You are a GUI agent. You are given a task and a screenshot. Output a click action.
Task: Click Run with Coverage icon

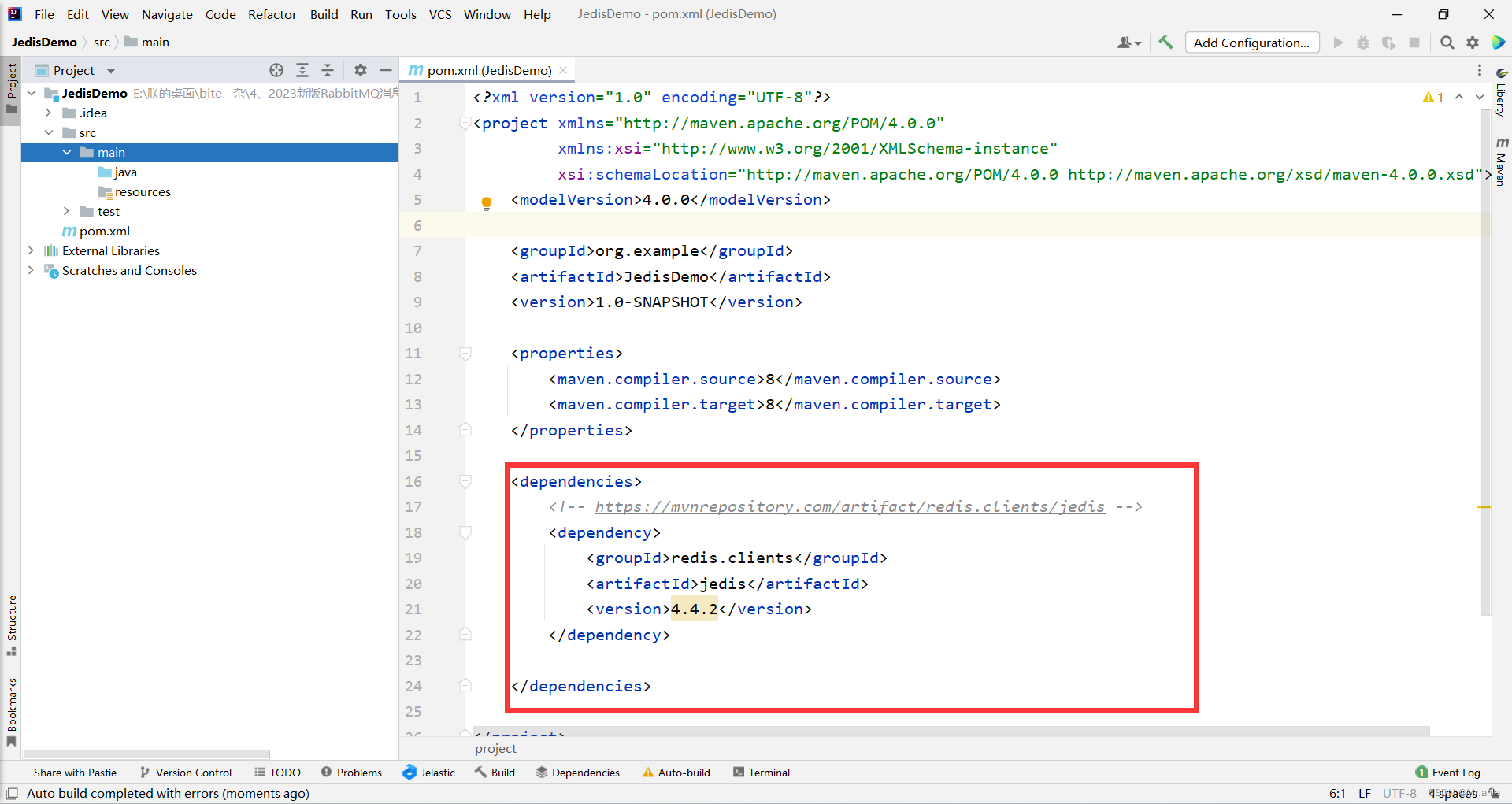[1389, 43]
